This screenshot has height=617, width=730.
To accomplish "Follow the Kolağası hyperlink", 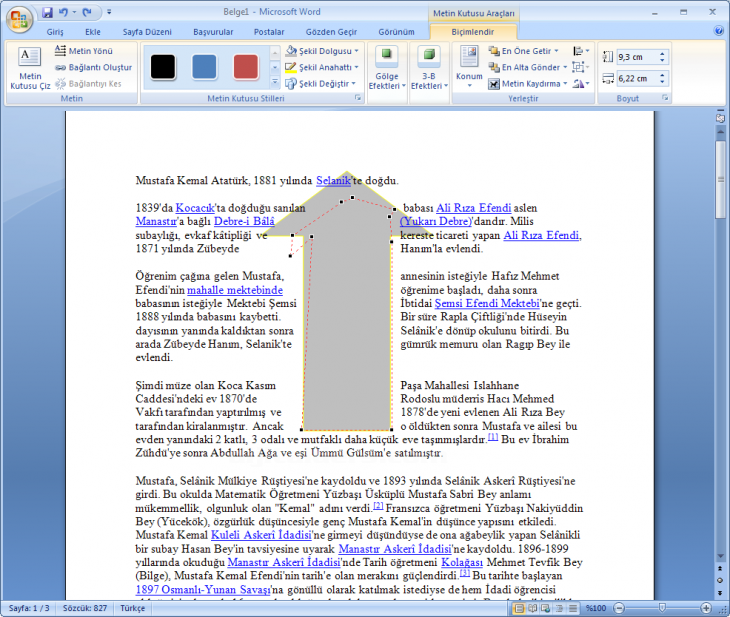I will tap(462, 563).
